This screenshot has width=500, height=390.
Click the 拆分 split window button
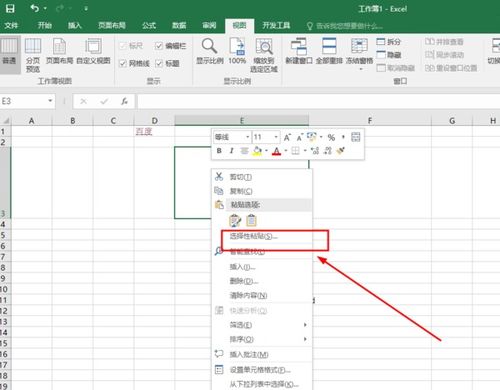point(389,42)
